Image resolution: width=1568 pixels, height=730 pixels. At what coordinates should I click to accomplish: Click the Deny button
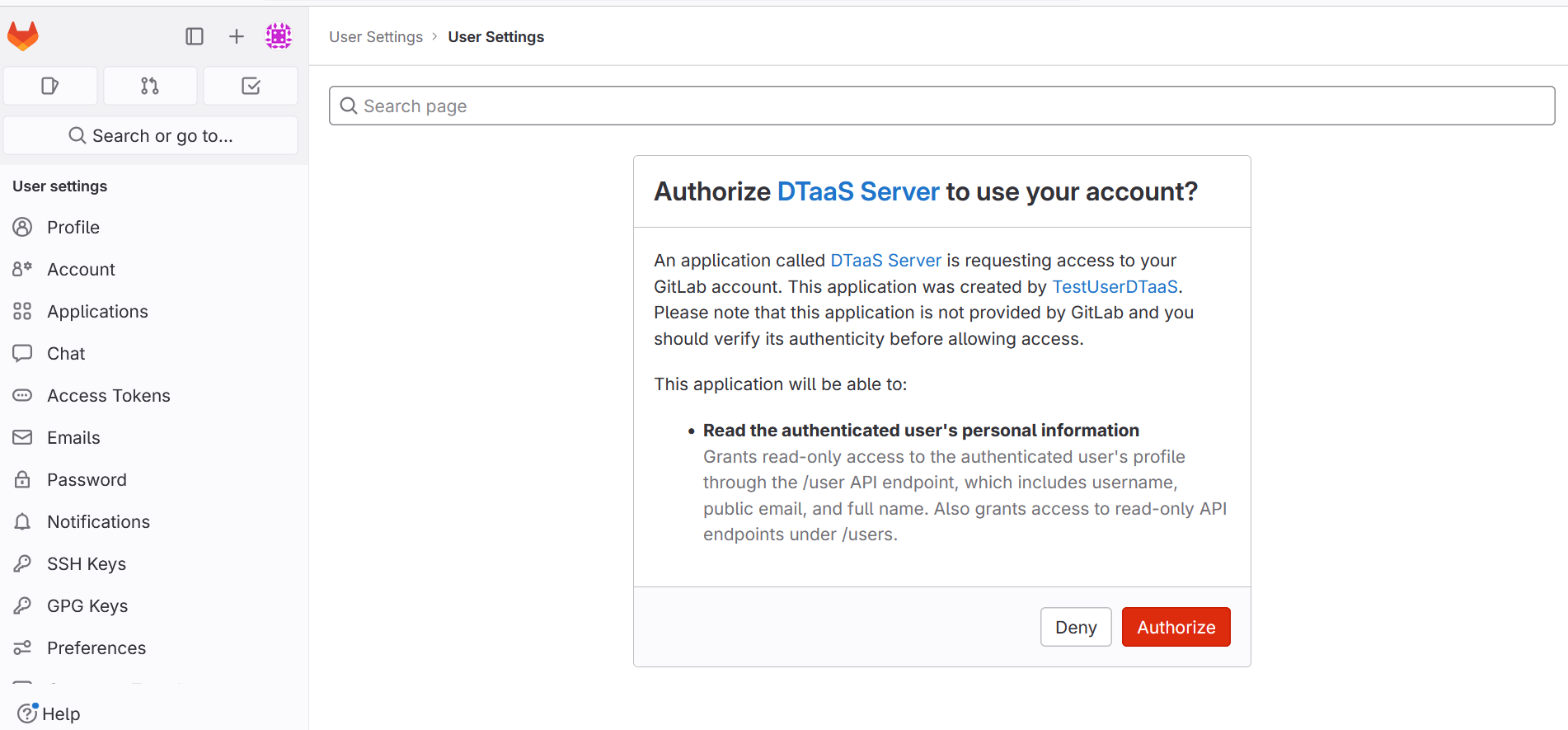1076,627
